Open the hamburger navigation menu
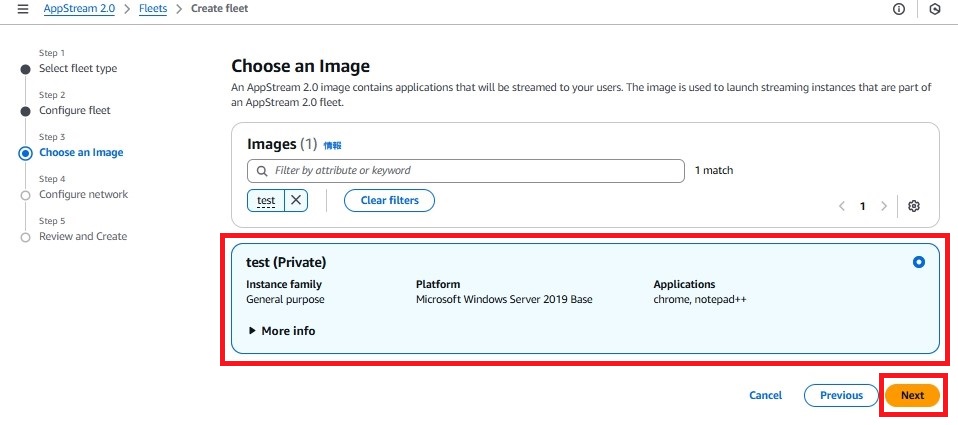Image resolution: width=958 pixels, height=425 pixels. pyautogui.click(x=23, y=9)
